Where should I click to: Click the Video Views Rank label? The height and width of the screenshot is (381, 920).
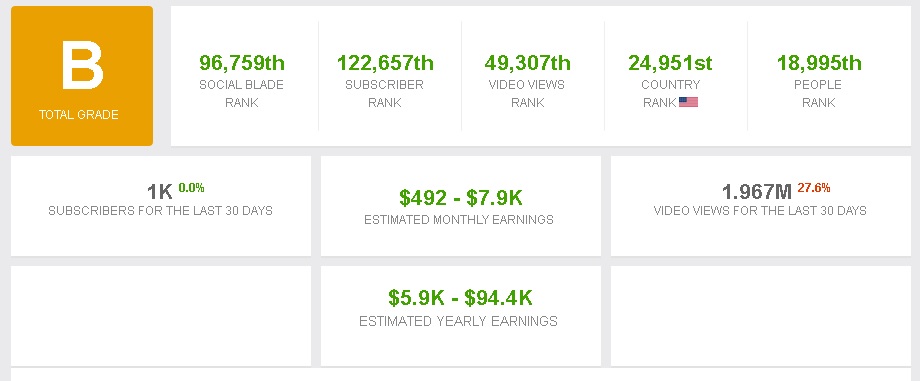(x=527, y=93)
